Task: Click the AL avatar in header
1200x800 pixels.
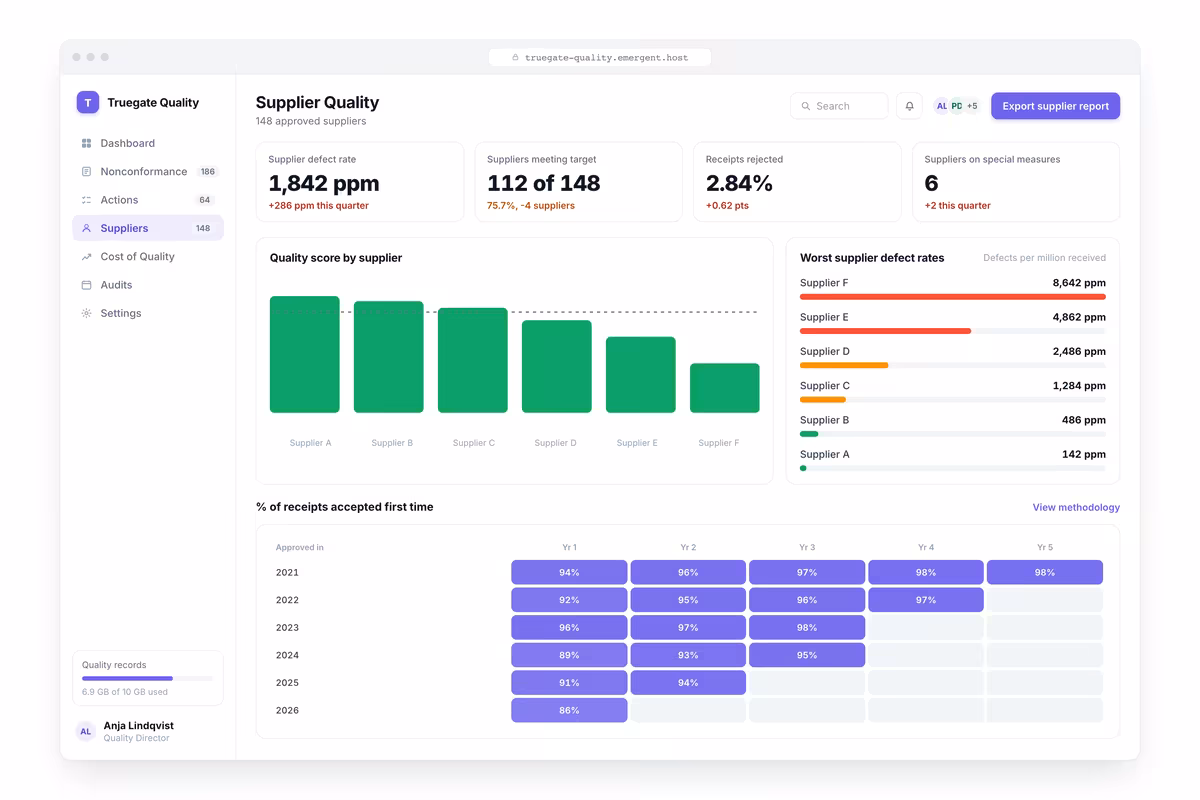Action: pos(941,106)
